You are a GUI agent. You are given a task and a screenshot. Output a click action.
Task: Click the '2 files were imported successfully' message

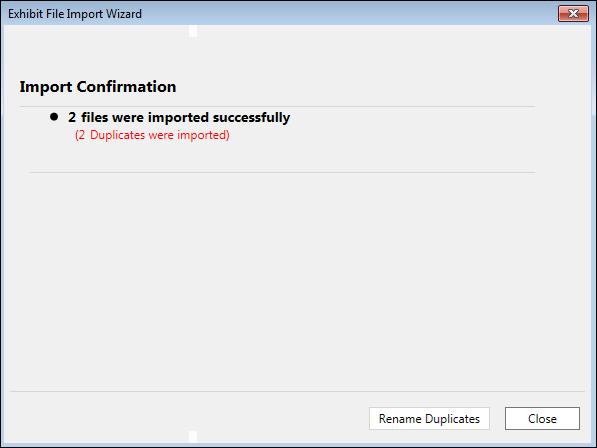click(179, 117)
